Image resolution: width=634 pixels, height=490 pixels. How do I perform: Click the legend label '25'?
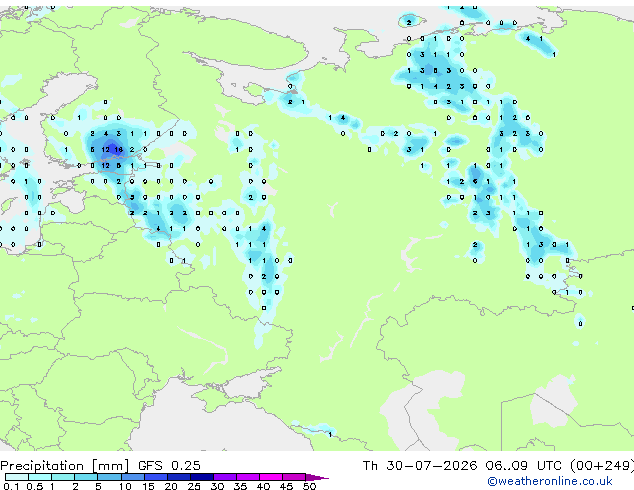pos(194,486)
